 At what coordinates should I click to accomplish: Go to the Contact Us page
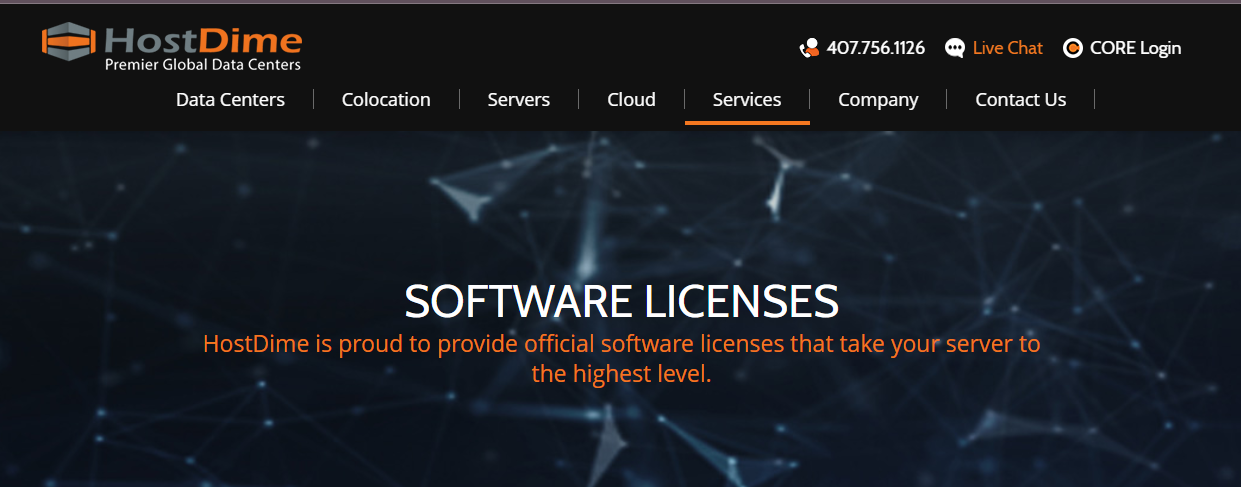1020,100
